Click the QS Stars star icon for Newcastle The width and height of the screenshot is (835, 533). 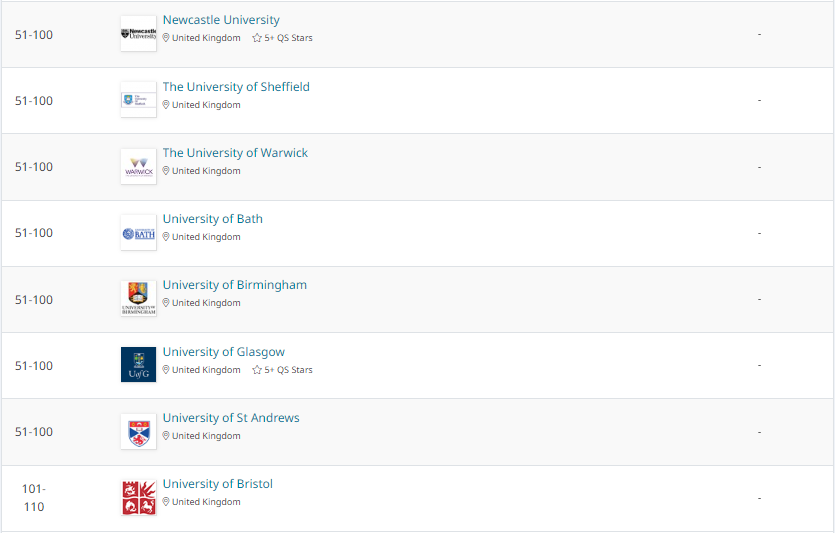(257, 38)
